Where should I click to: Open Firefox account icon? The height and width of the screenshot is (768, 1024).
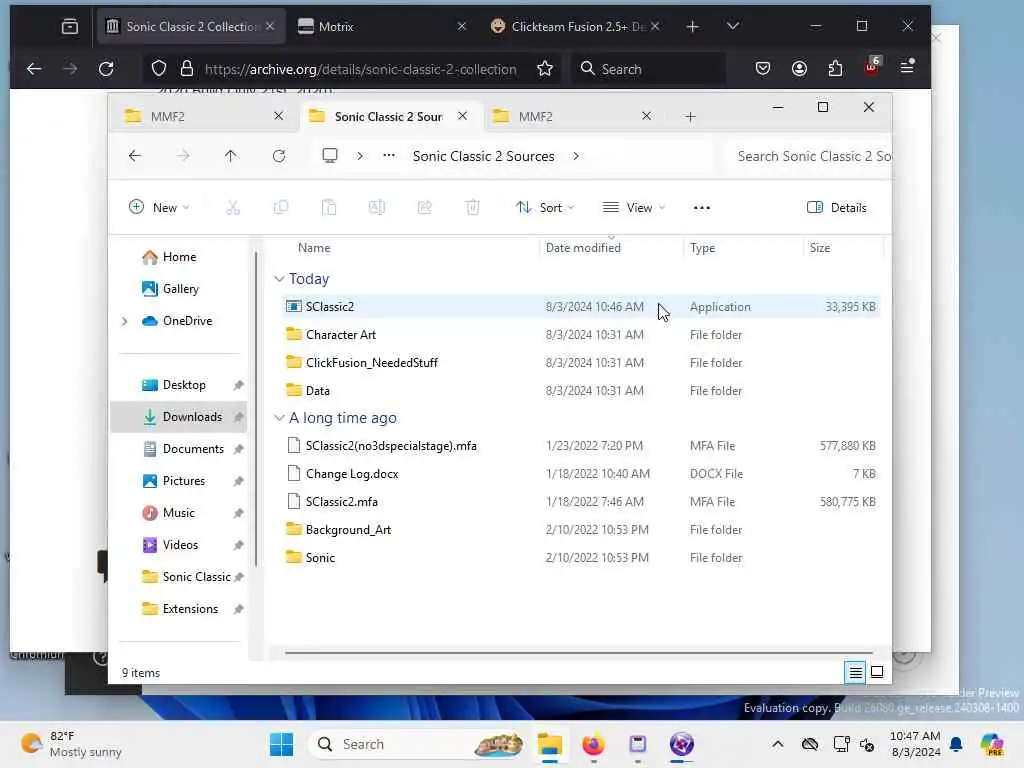coord(799,69)
